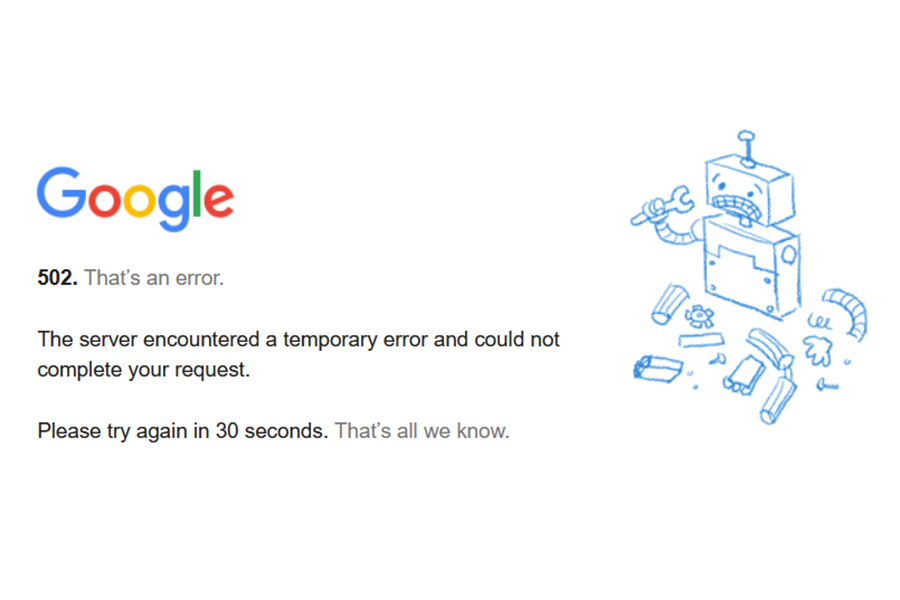Viewport: 900px width, 600px height.
Task: Click the Google logo
Action: (135, 199)
